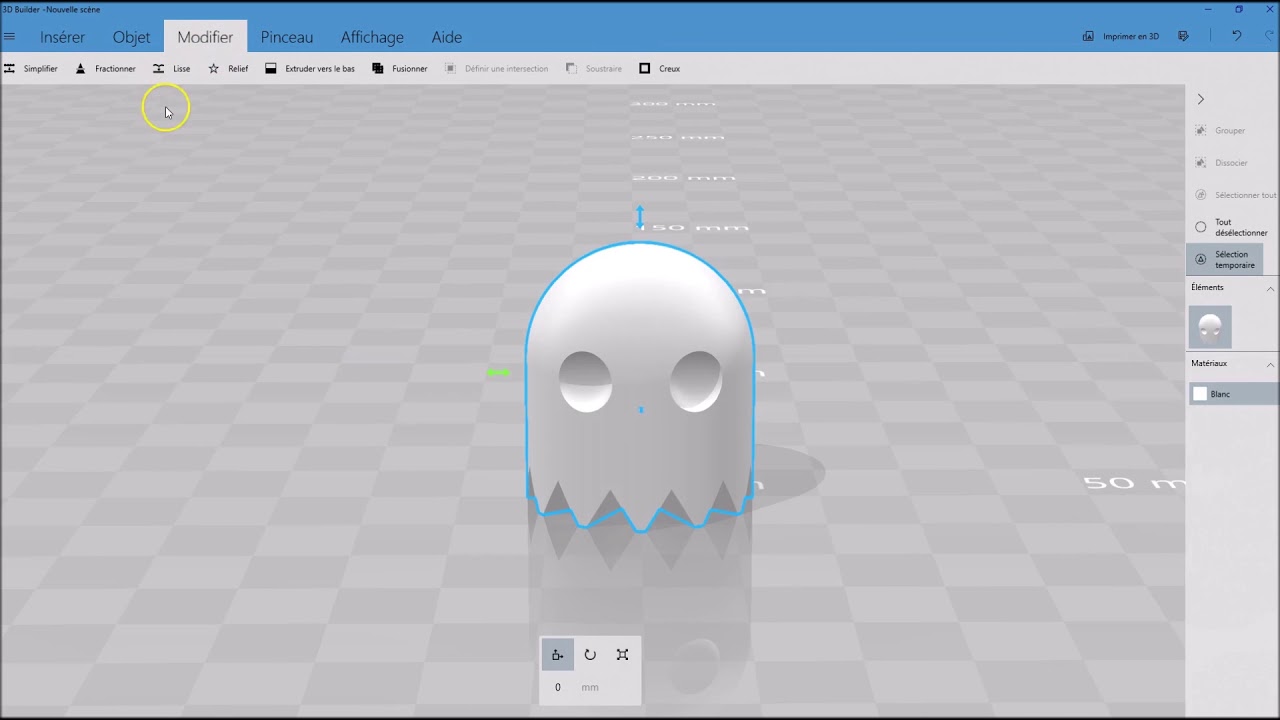Redo the last undone action
1280x720 pixels.
[1269, 36]
